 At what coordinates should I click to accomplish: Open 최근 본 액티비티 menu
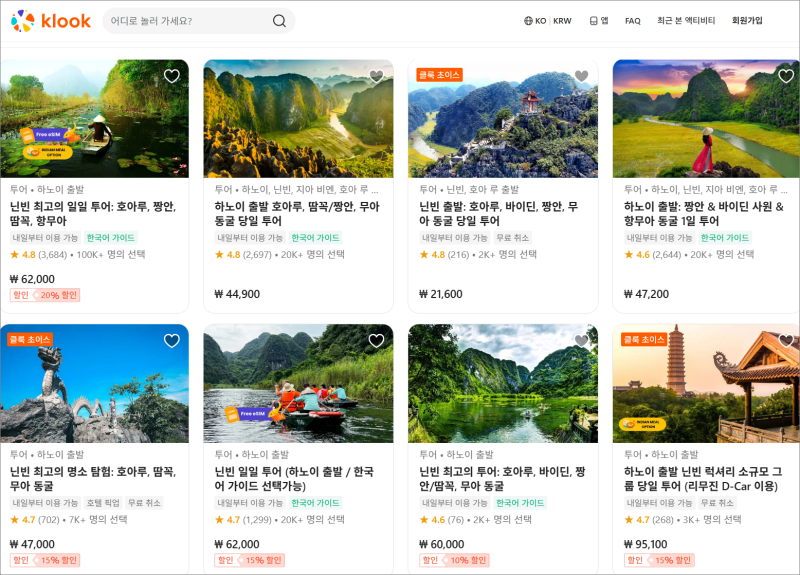(x=686, y=20)
